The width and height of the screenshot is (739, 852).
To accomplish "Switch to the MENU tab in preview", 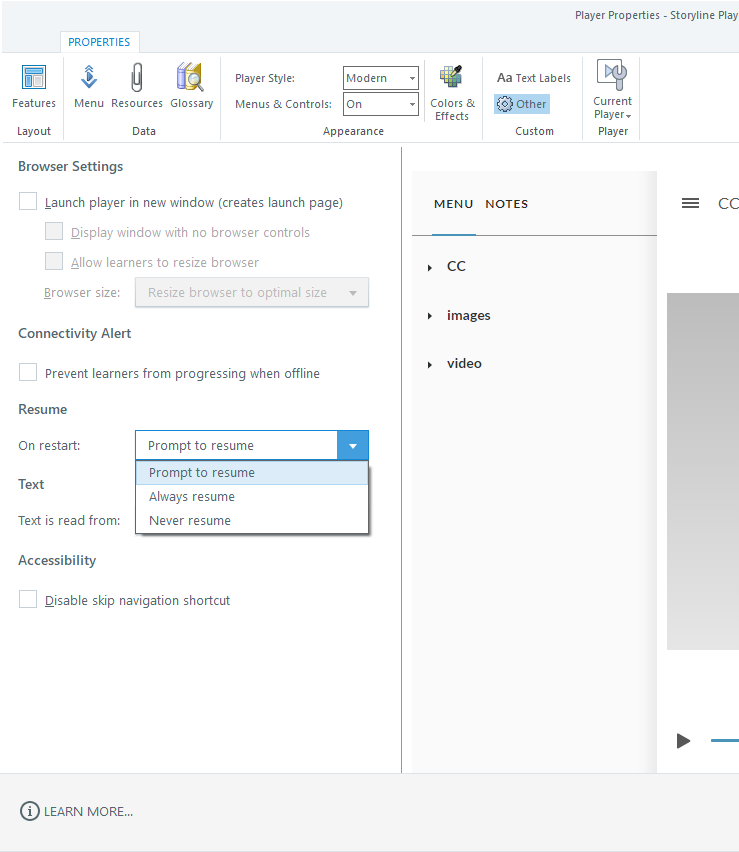I will (453, 204).
